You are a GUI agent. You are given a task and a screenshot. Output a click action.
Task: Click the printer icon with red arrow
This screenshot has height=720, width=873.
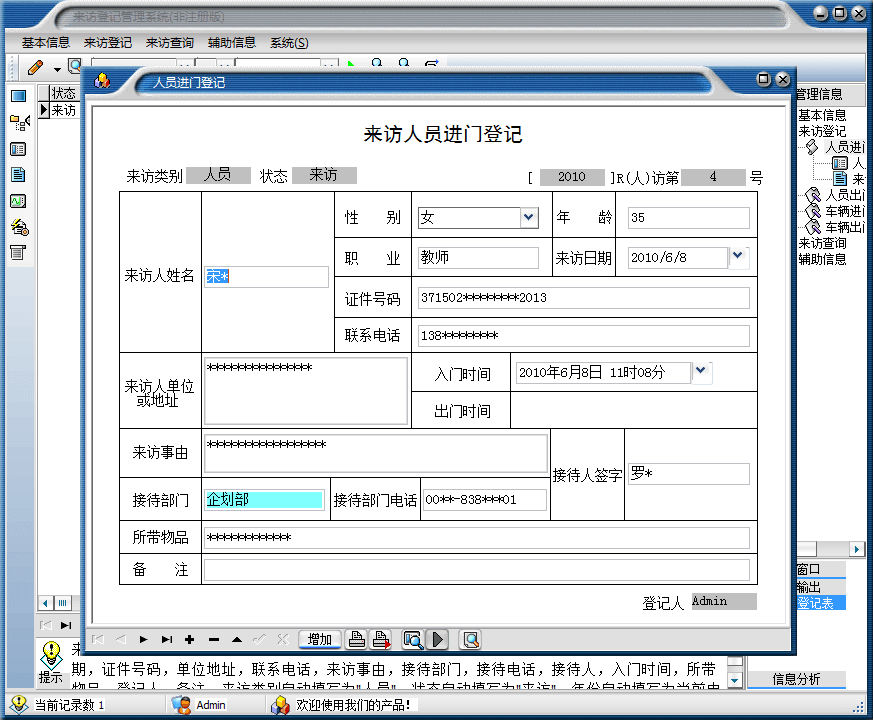point(381,640)
